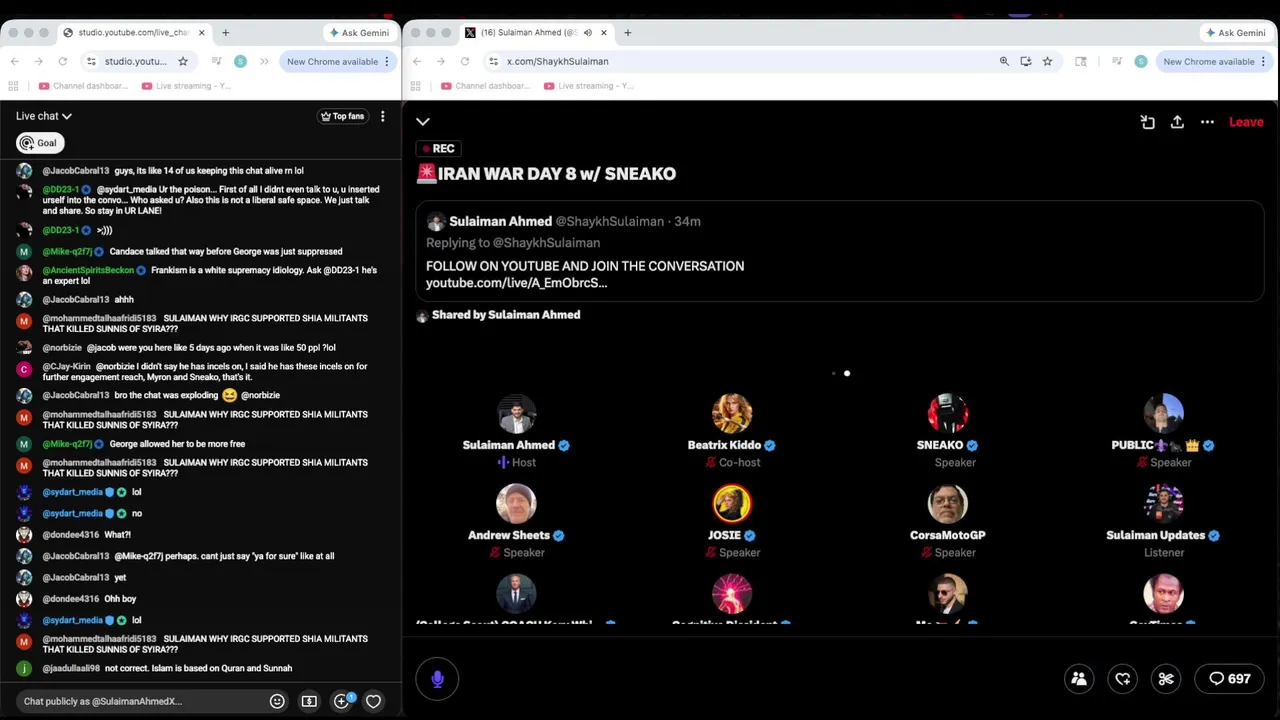Open site info icon in X address bar
Image resolution: width=1280 pixels, height=720 pixels.
[x=494, y=61]
